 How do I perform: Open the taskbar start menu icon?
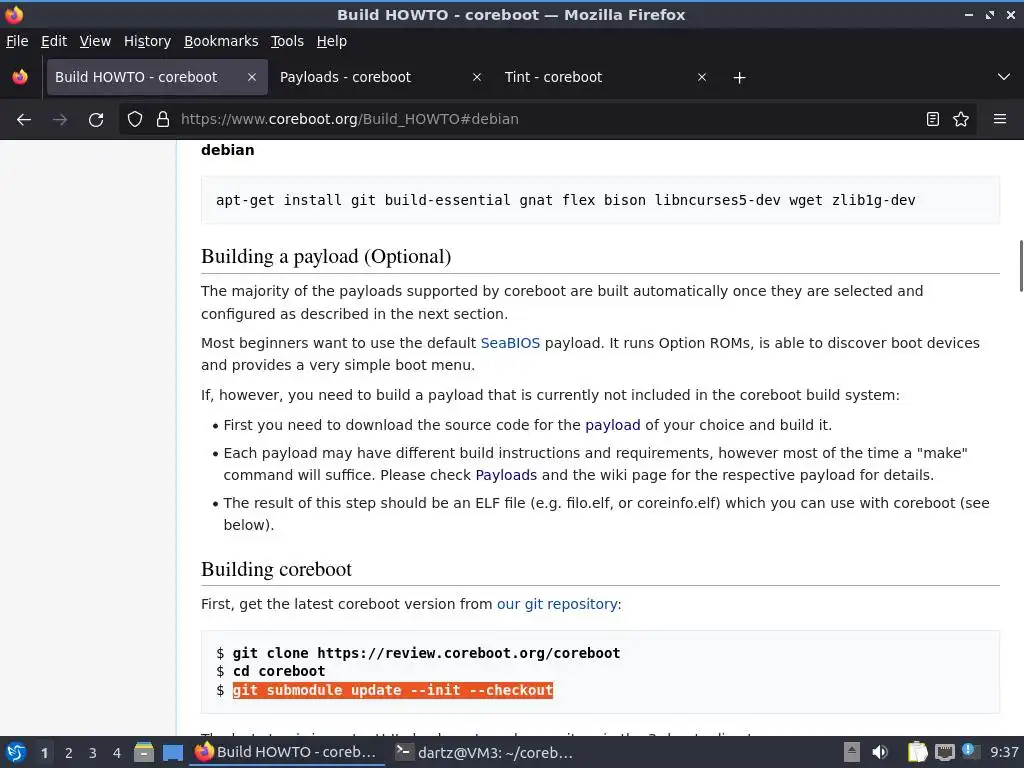[16, 752]
